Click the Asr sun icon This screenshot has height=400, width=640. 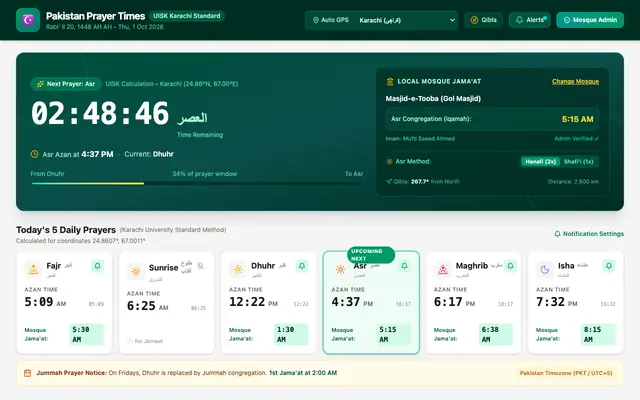(x=340, y=269)
